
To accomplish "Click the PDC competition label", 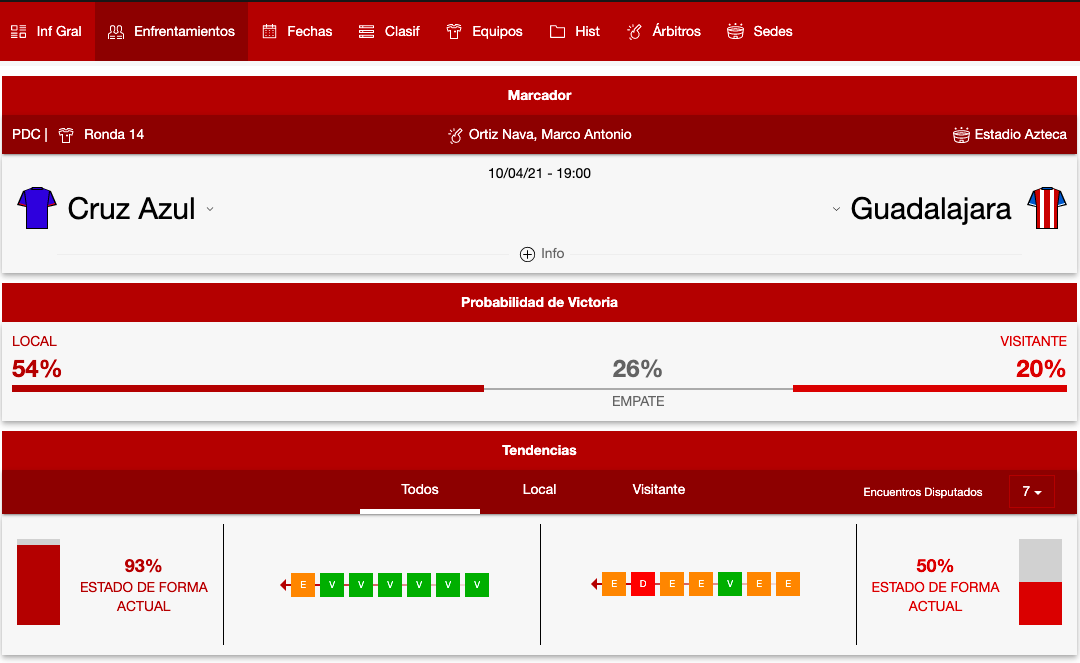I will [x=26, y=135].
